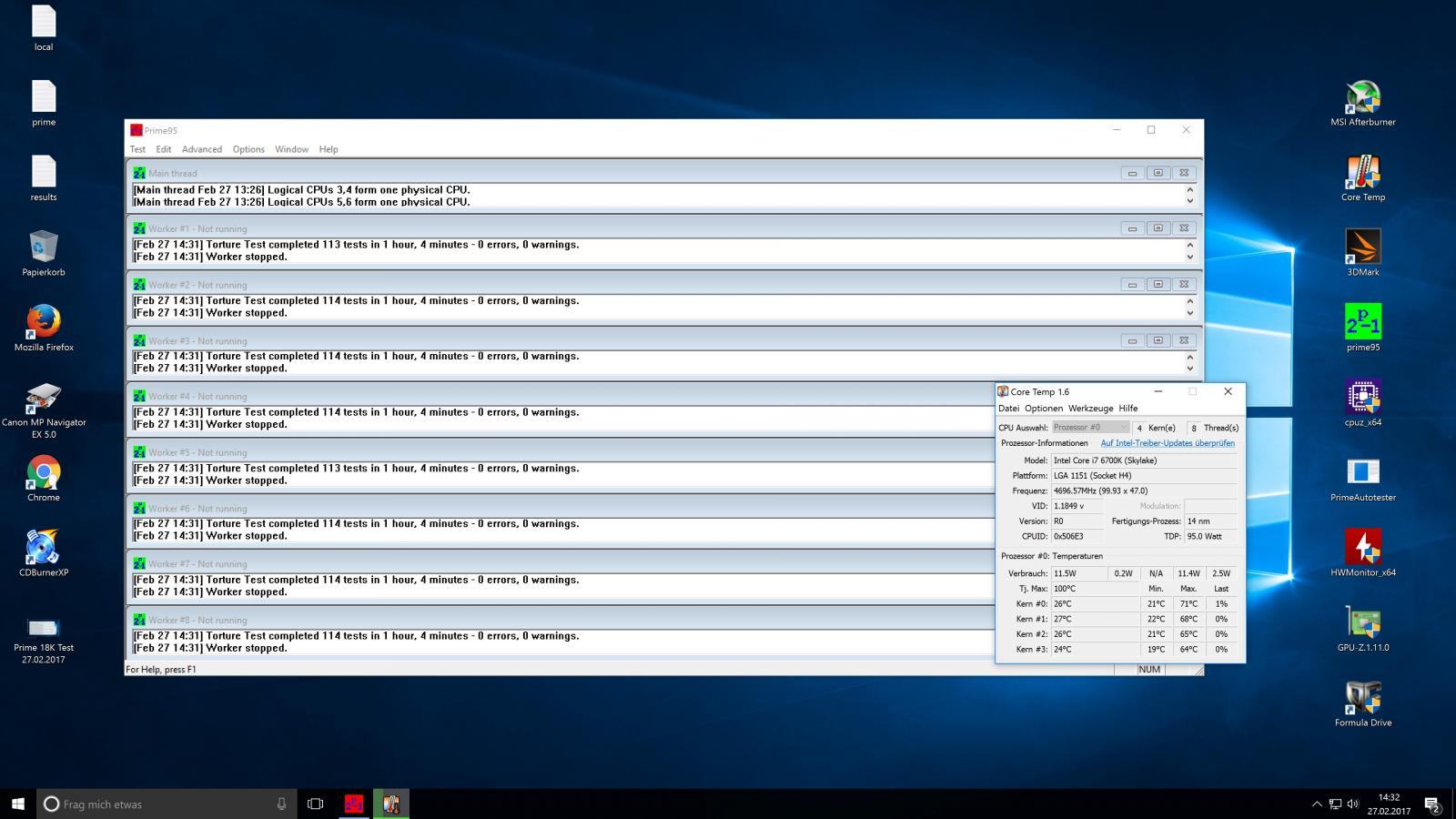Open the Action Center notifications icon

(1432, 804)
